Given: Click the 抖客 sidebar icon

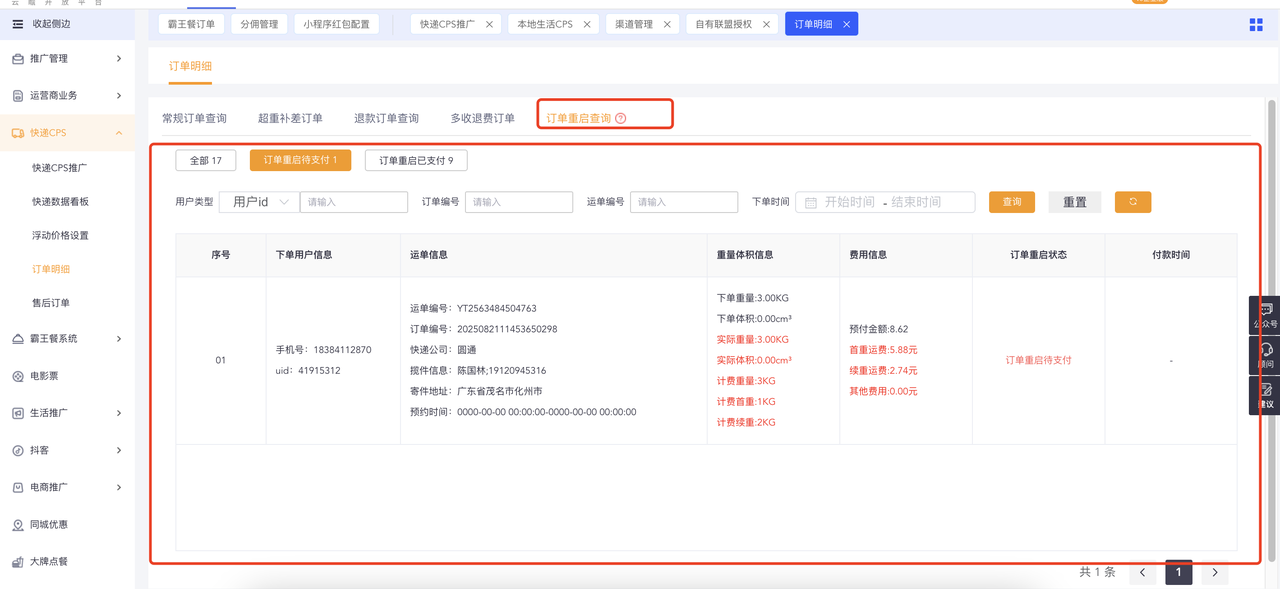Looking at the screenshot, I should [17, 451].
